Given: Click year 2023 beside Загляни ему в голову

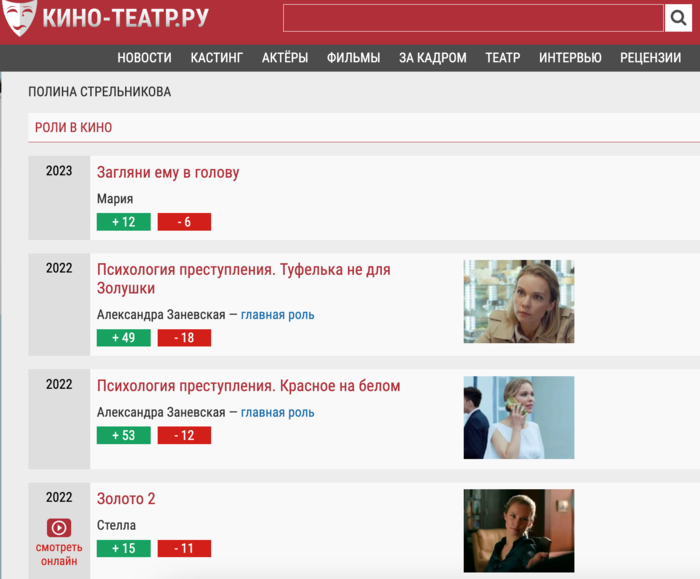Looking at the screenshot, I should pos(59,171).
